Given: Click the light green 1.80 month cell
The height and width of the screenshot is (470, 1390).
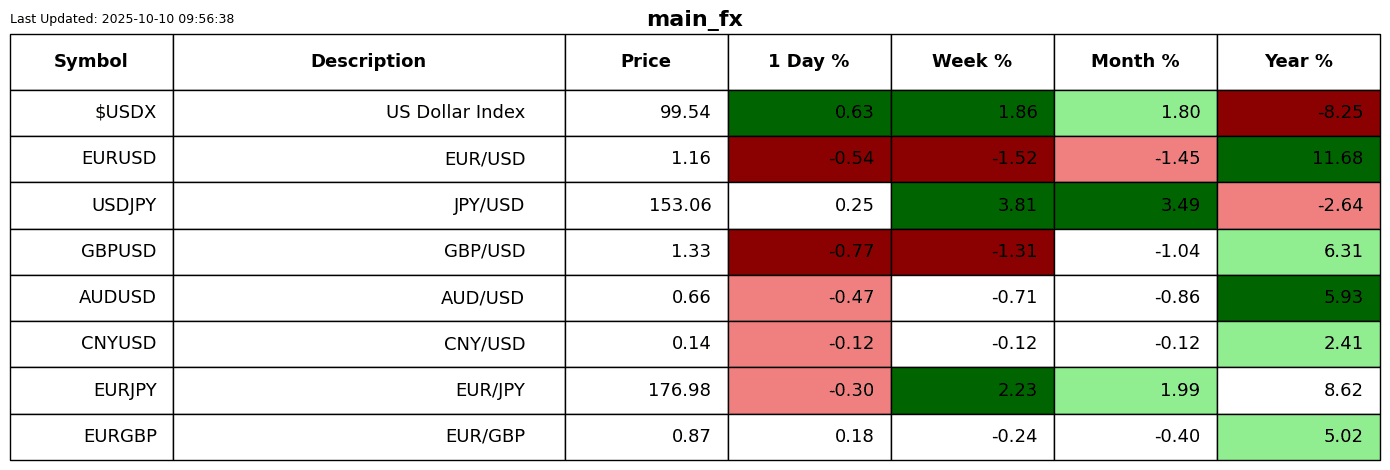Looking at the screenshot, I should coord(1135,113).
